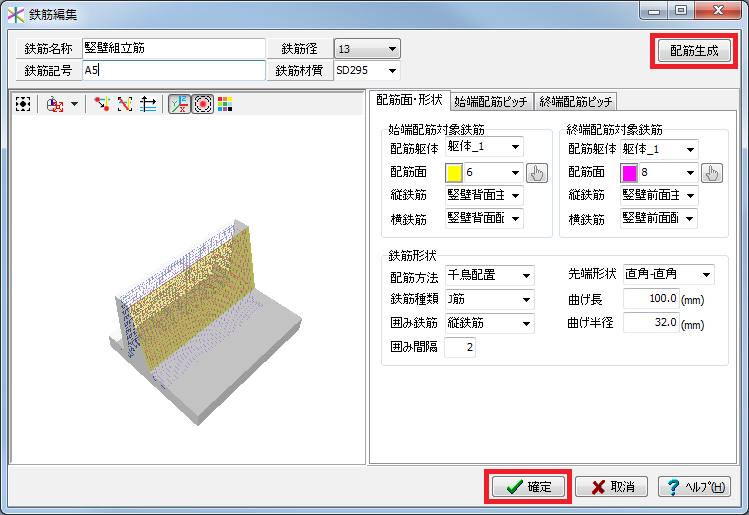749x515 pixels.
Task: Click the app icon in title bar
Action: pyautogui.click(x=15, y=14)
